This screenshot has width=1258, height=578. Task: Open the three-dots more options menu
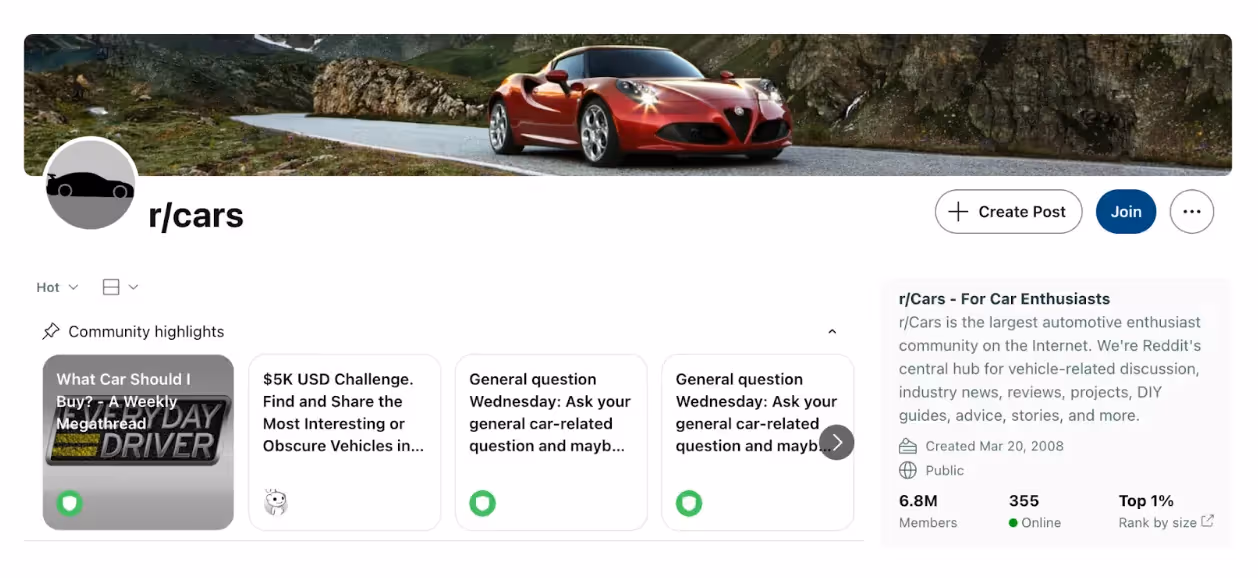click(1191, 212)
